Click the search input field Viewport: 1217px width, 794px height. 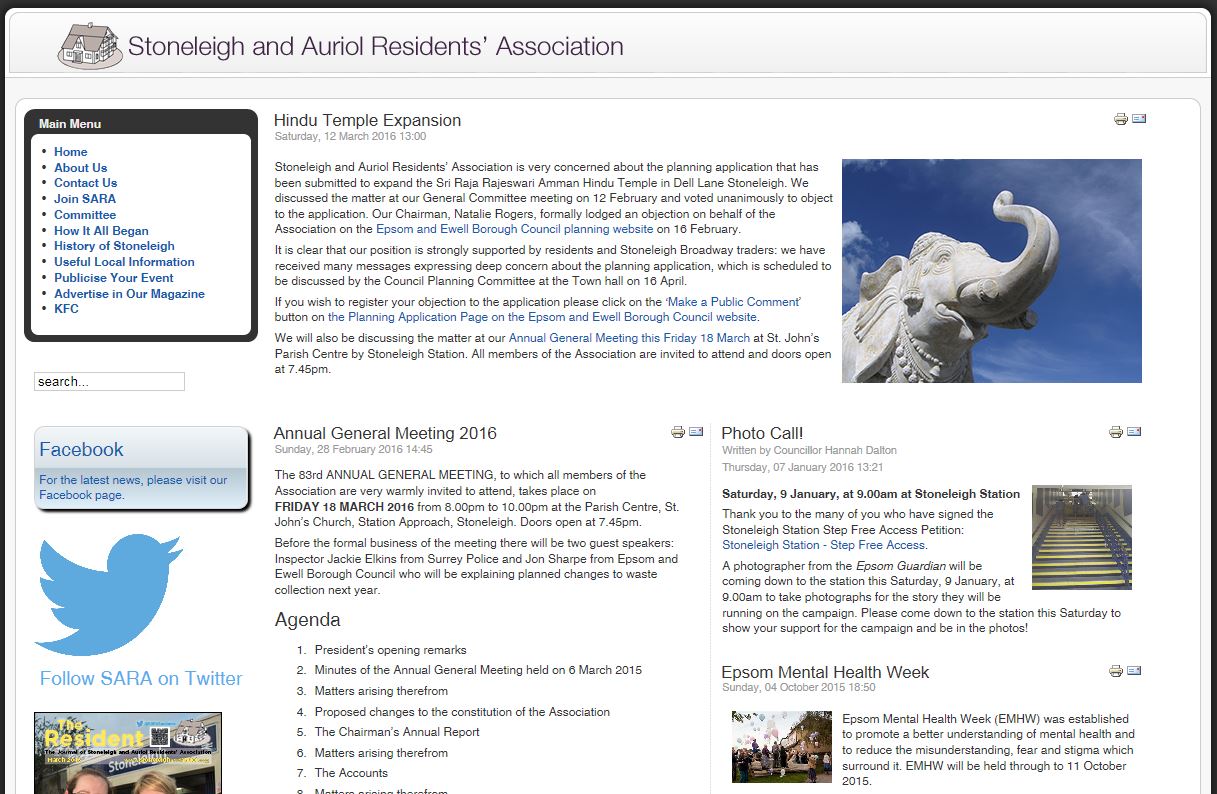109,381
